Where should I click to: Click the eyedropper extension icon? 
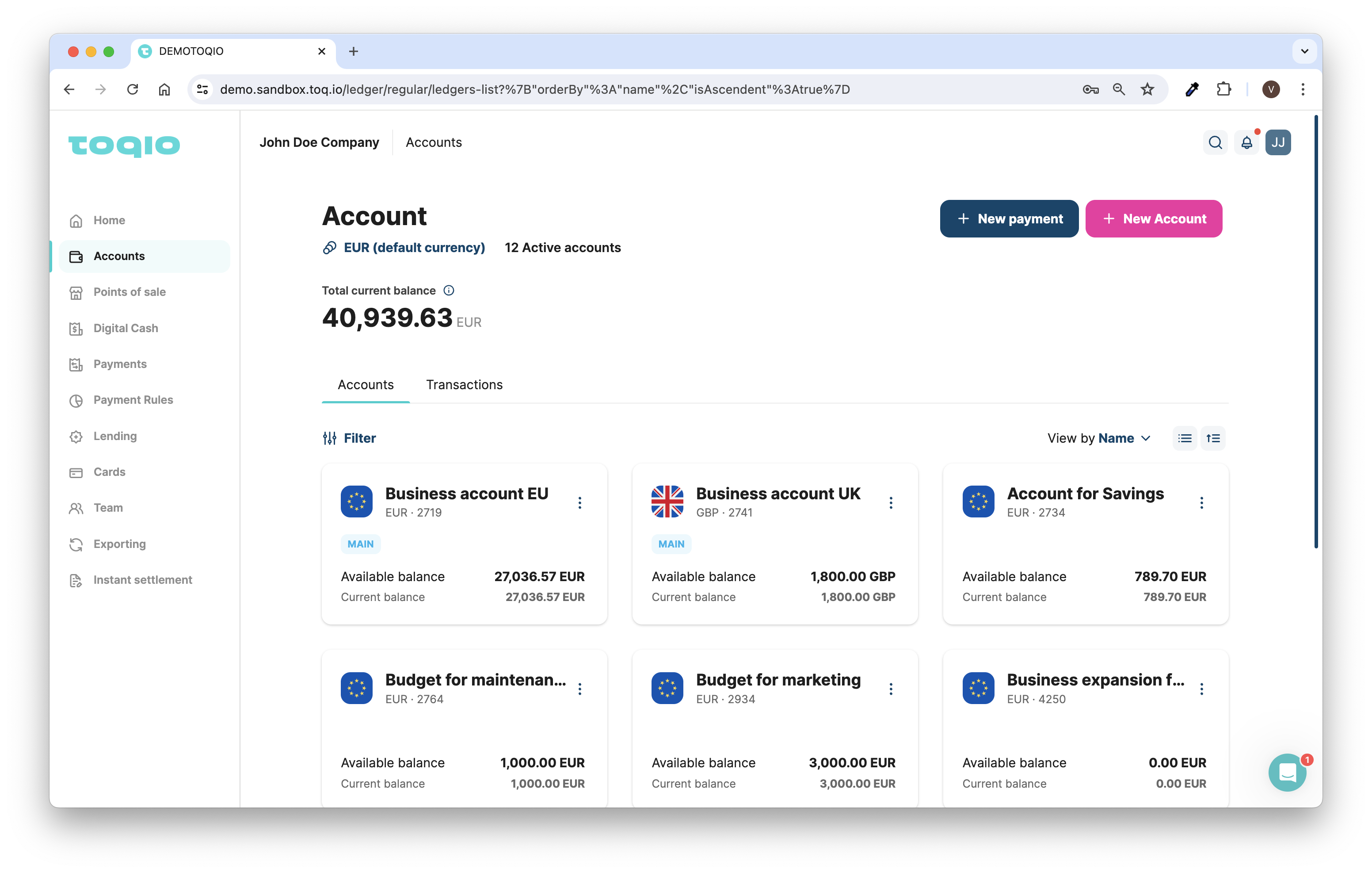(1192, 89)
